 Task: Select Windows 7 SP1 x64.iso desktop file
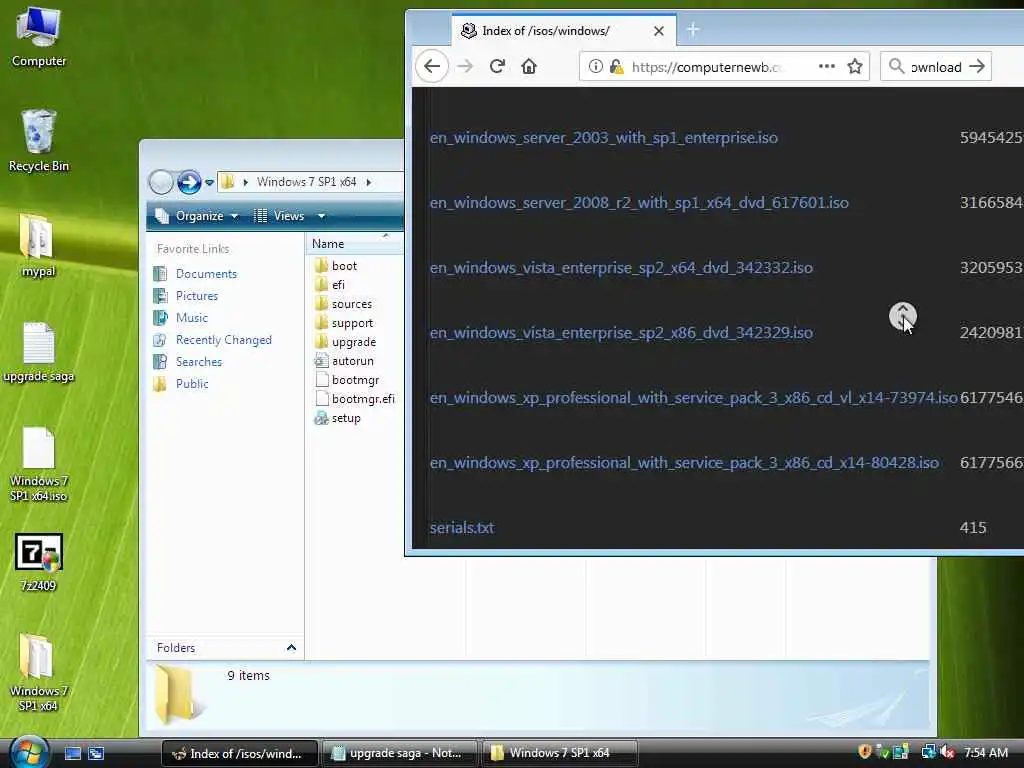click(x=39, y=465)
